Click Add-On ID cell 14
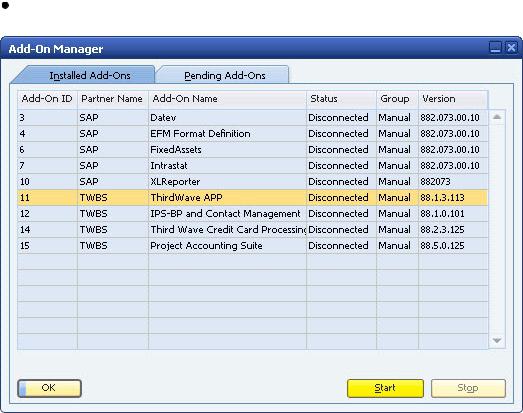This screenshot has width=523, height=413. point(47,230)
